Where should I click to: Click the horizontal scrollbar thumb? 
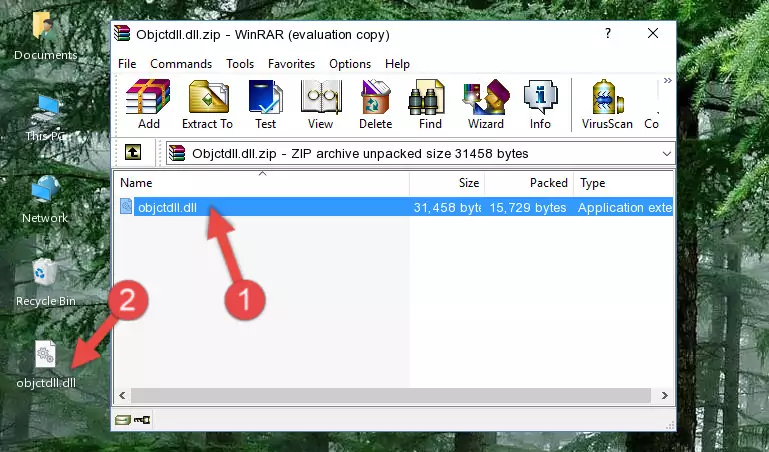pos(391,395)
